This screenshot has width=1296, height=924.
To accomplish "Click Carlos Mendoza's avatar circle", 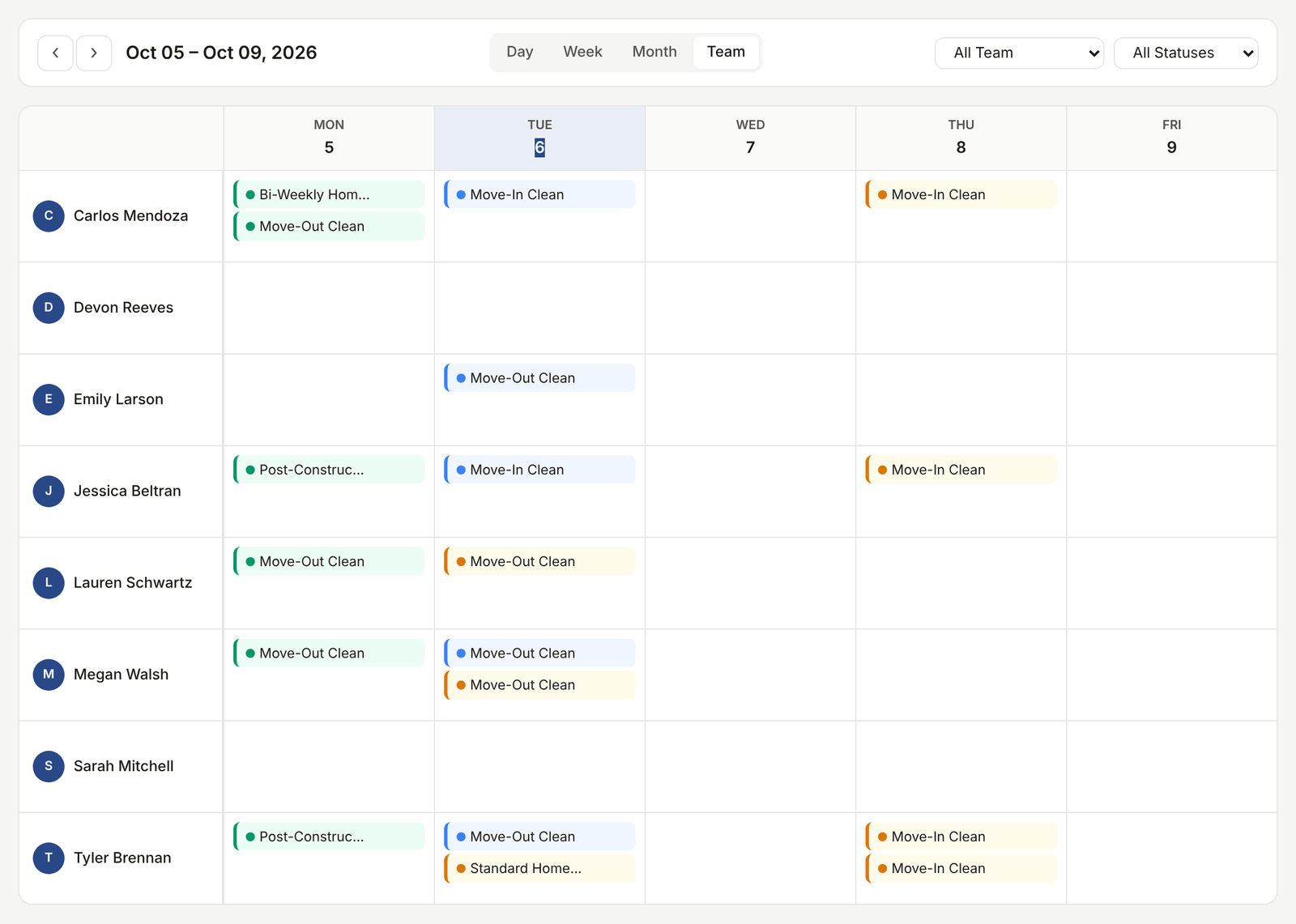I will (x=49, y=216).
